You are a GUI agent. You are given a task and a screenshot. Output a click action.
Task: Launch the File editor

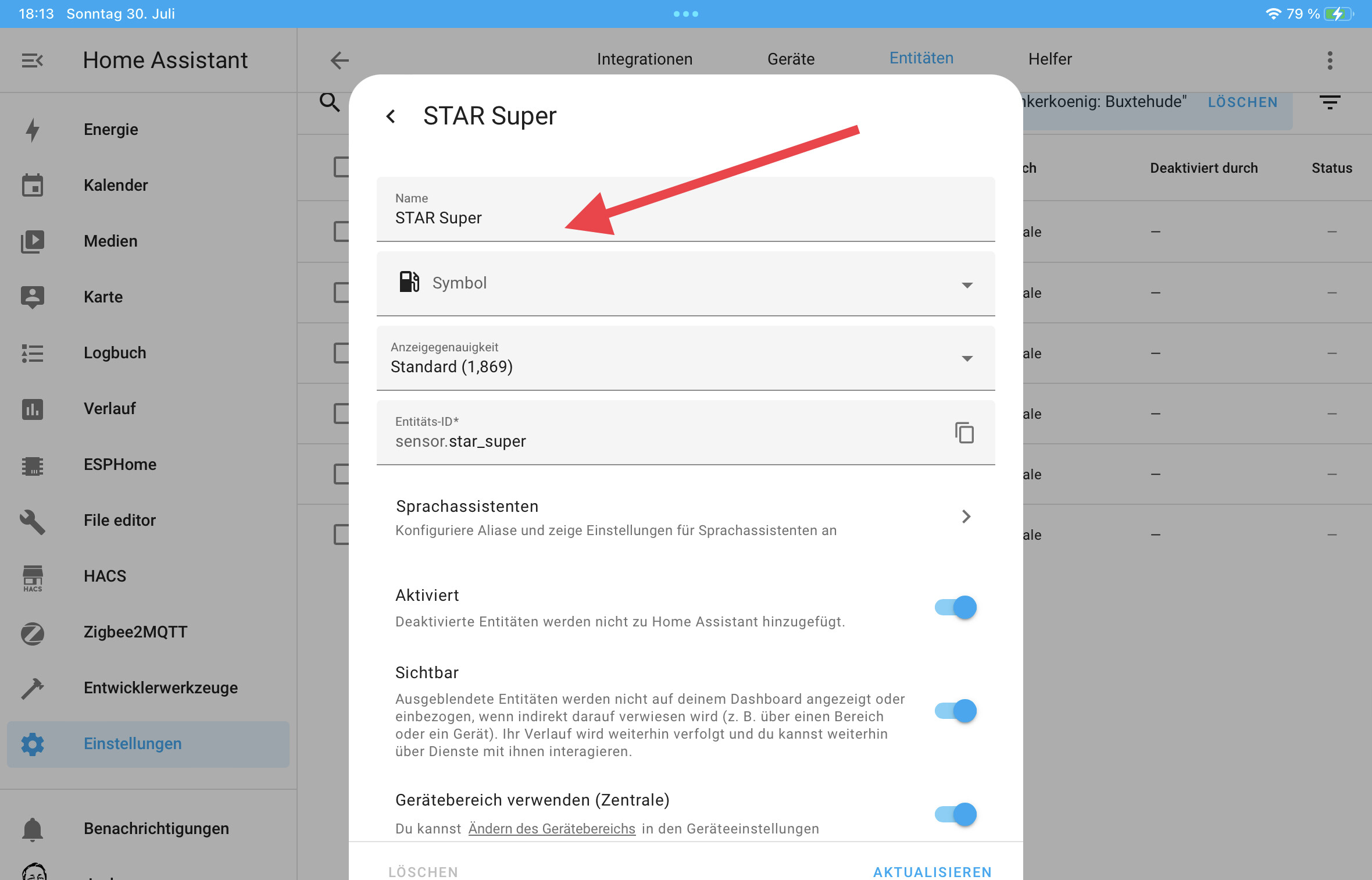pos(148,520)
